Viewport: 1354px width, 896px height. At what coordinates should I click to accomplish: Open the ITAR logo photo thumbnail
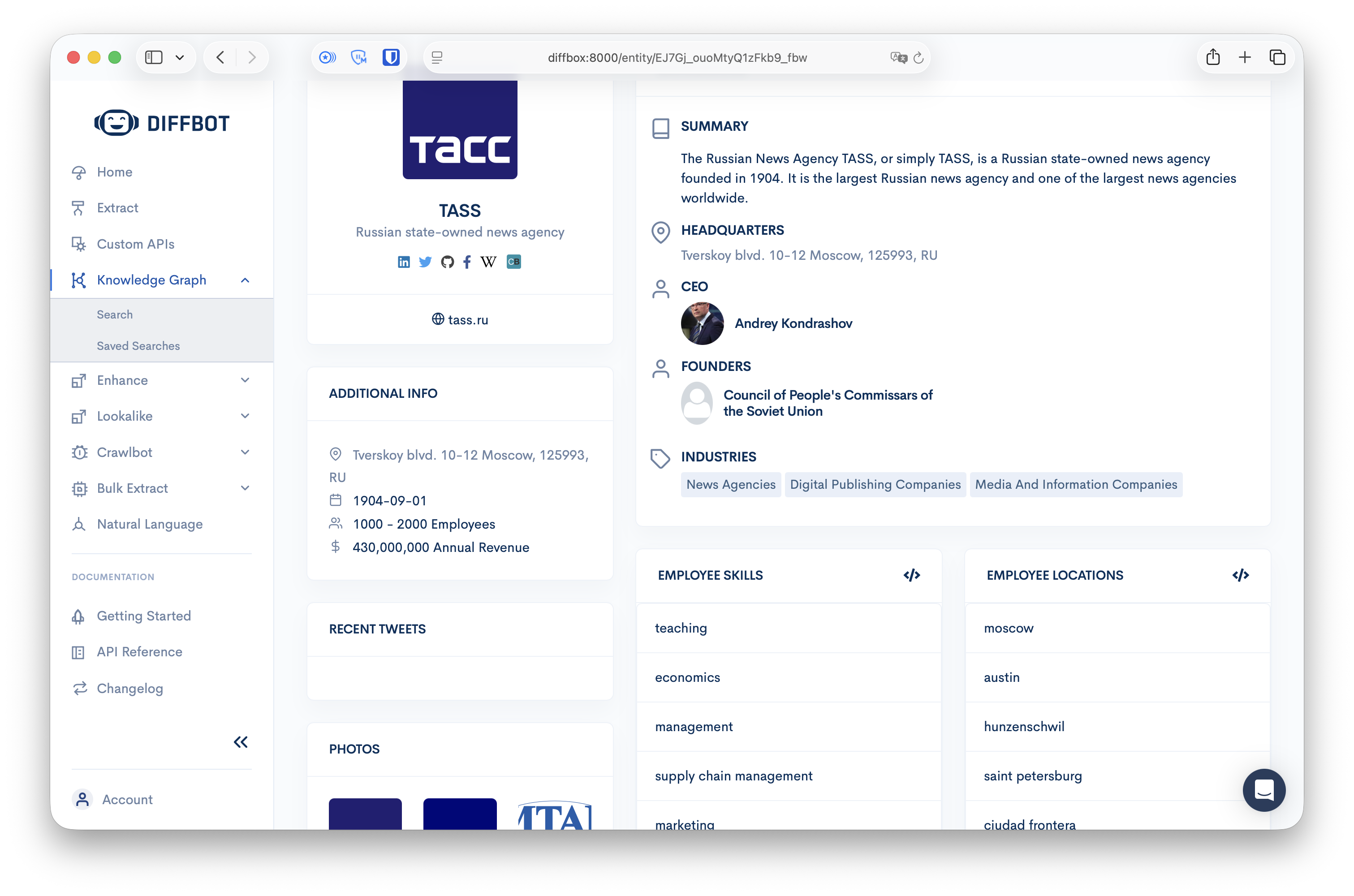point(554,815)
